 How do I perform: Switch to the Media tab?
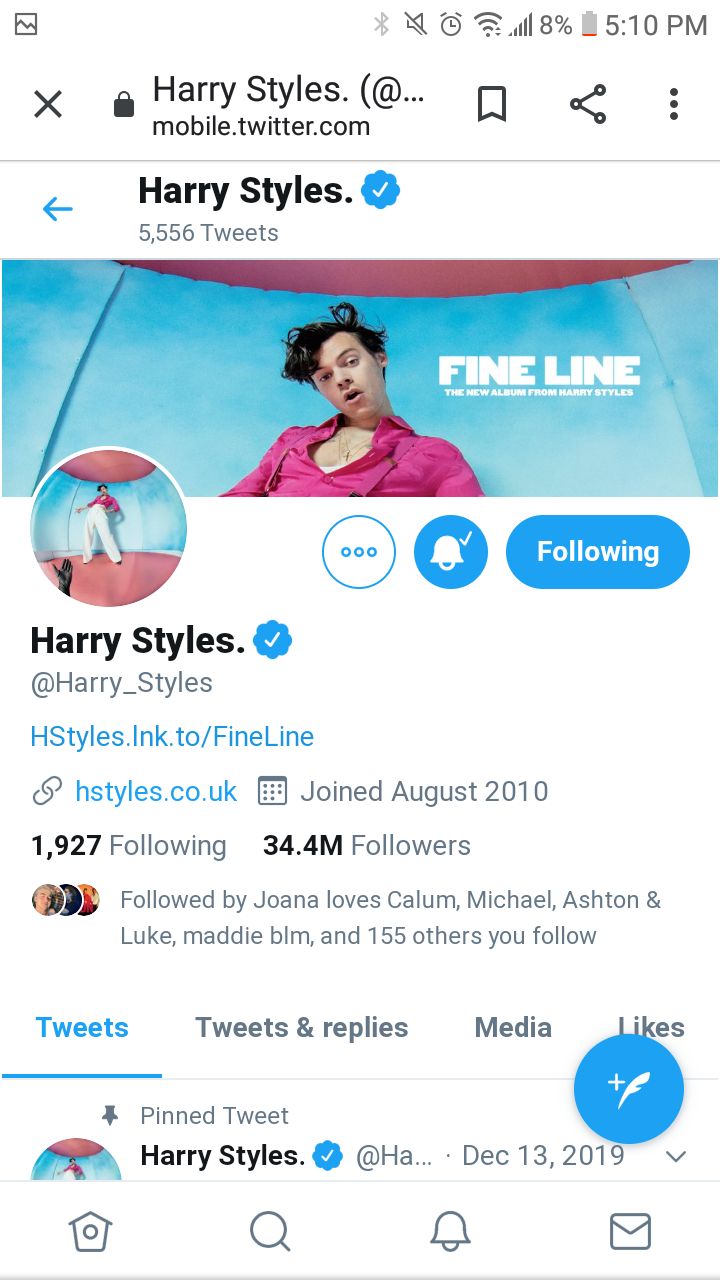pyautogui.click(x=513, y=1028)
